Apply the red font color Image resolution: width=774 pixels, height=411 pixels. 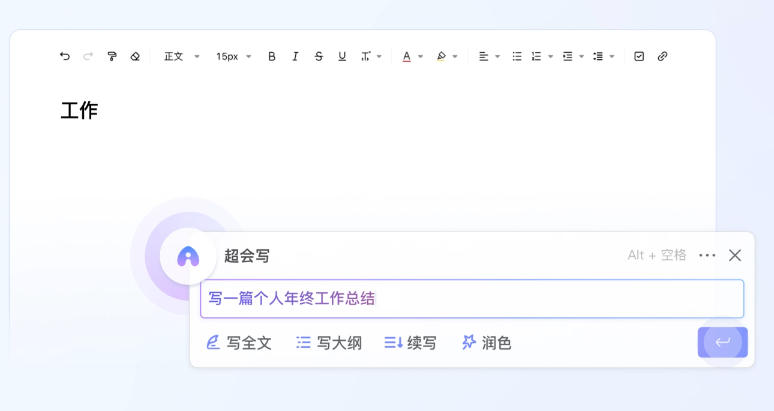coord(406,56)
